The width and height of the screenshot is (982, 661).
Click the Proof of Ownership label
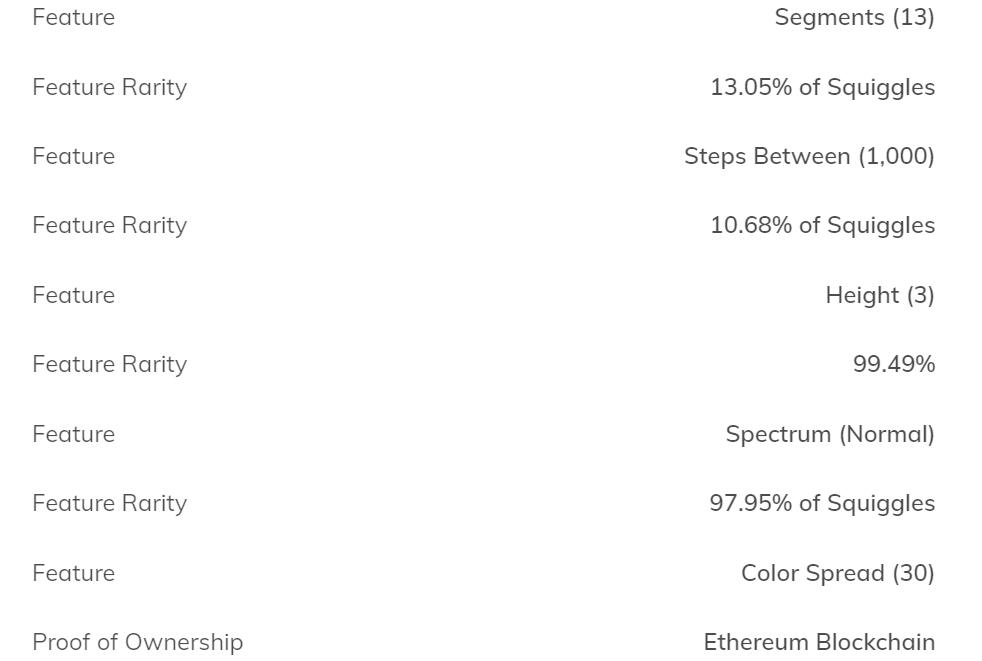(x=137, y=642)
